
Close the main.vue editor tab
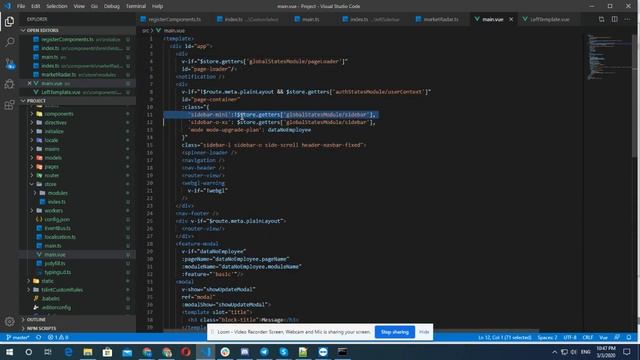tap(511, 19)
